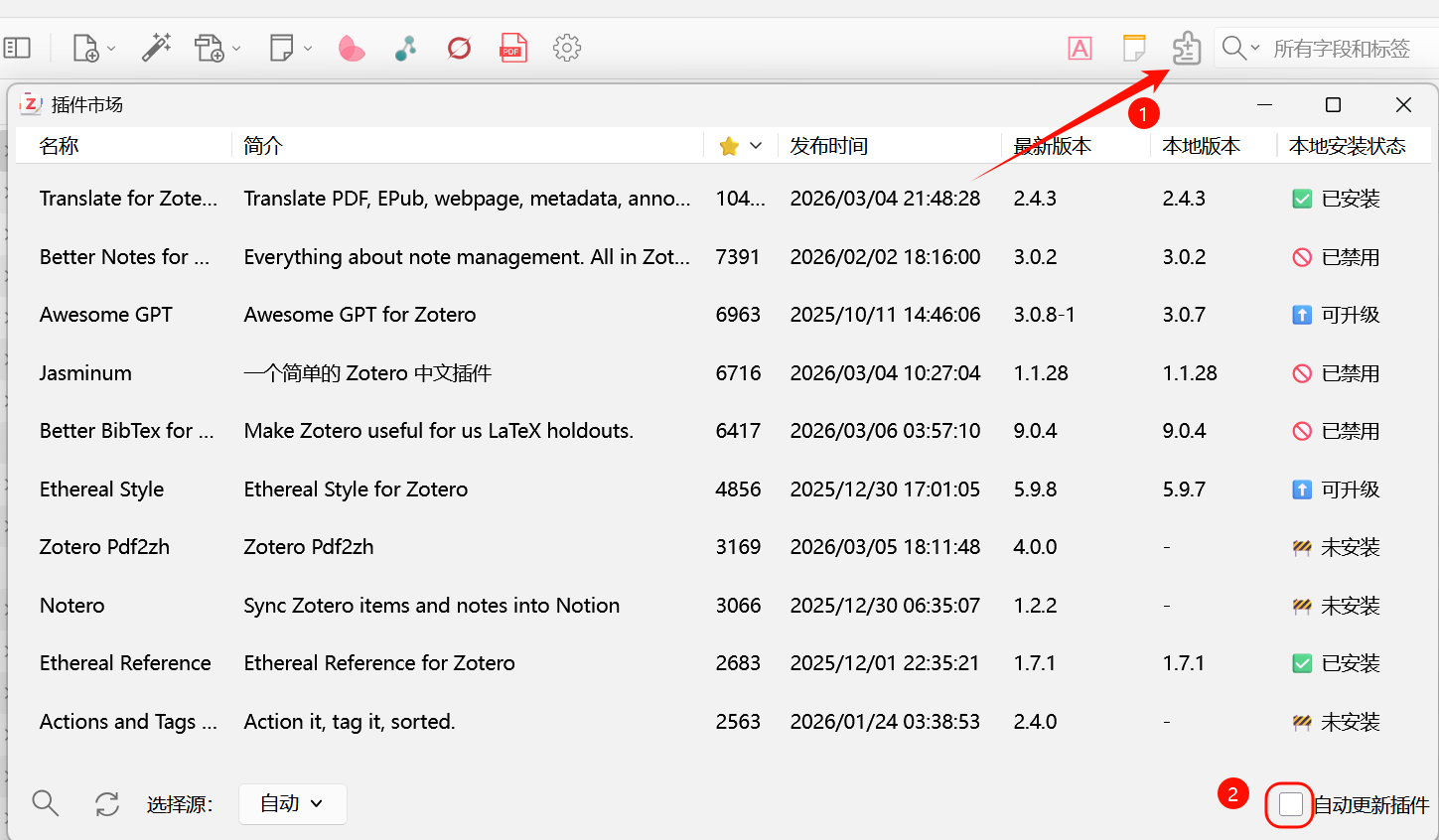
Task: Enable the 自动更新插件 checkbox
Action: [x=1290, y=804]
